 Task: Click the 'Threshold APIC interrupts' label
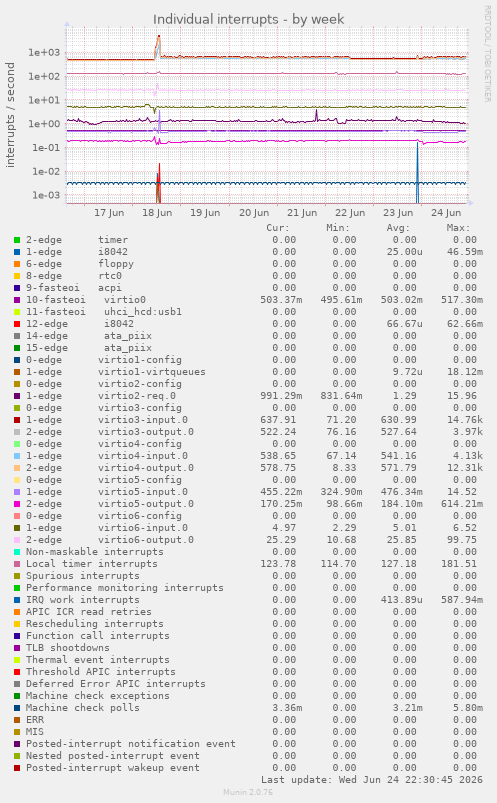[x=101, y=672]
